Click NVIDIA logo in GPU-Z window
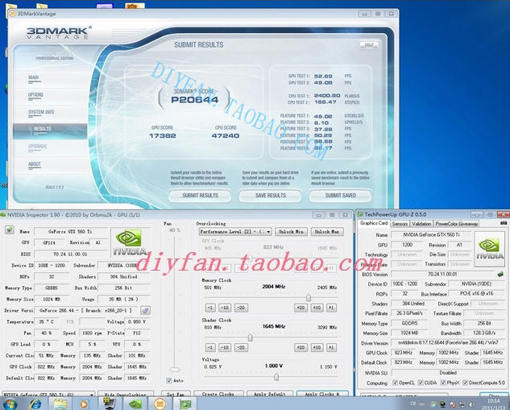The image size is (510, 410). click(x=489, y=249)
